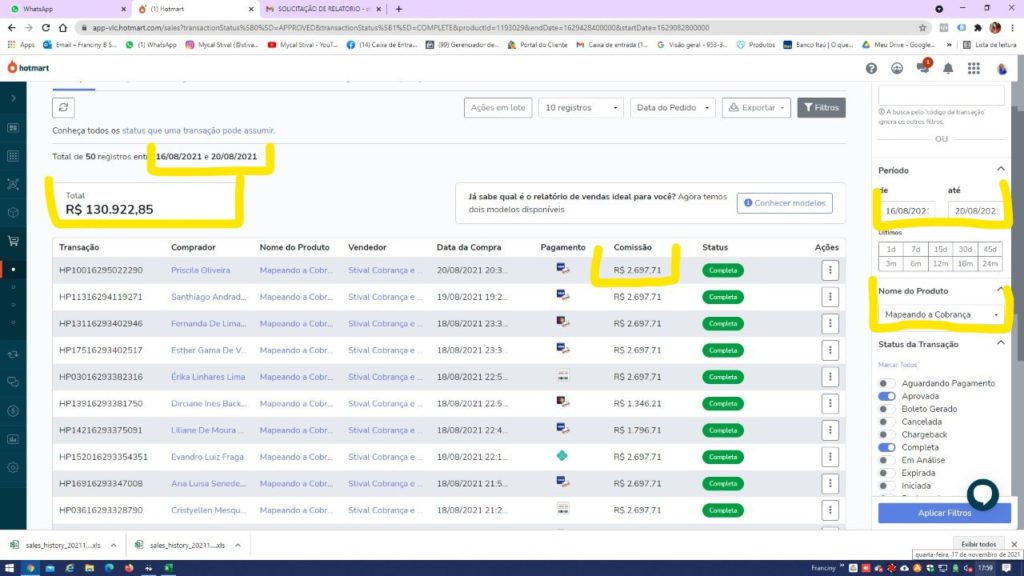Open the floating chat support bubble
The width and height of the screenshot is (1024, 576).
[982, 494]
